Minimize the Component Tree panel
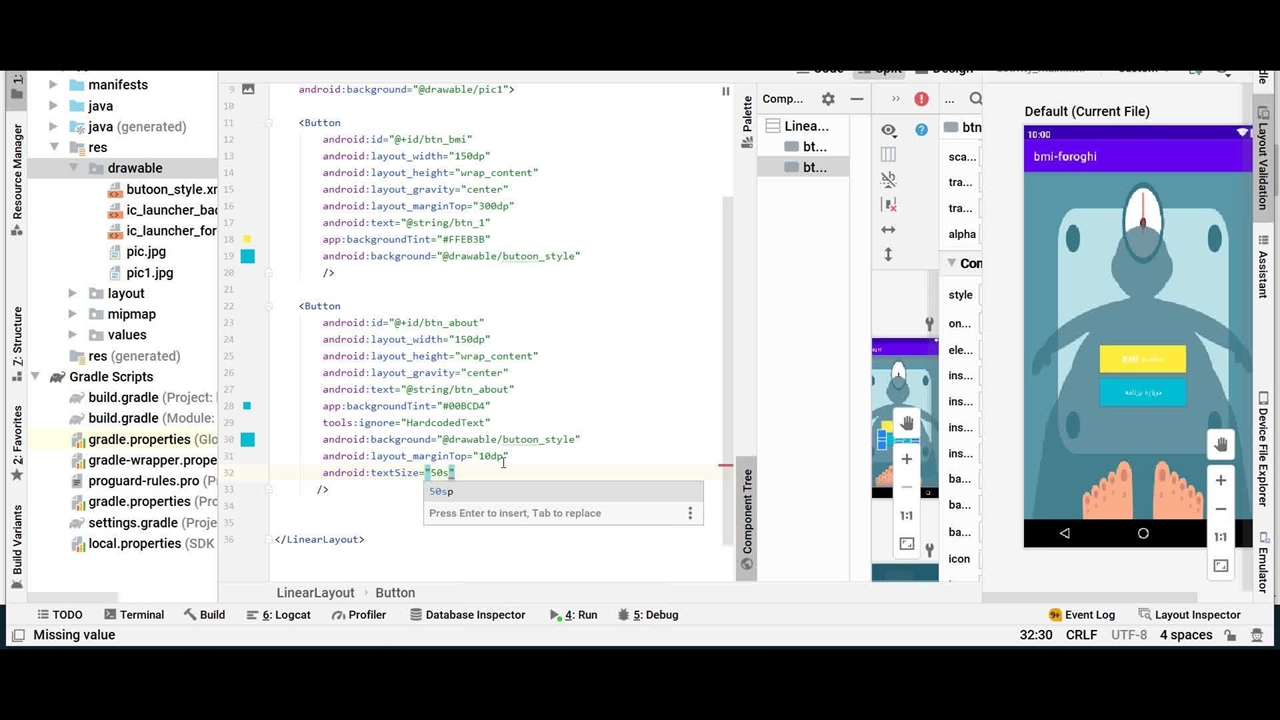 coord(857,99)
